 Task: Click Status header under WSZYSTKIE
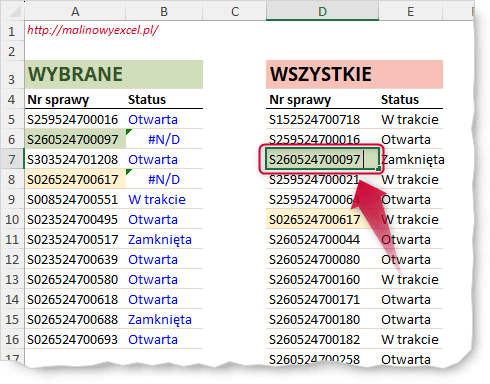[x=400, y=99]
